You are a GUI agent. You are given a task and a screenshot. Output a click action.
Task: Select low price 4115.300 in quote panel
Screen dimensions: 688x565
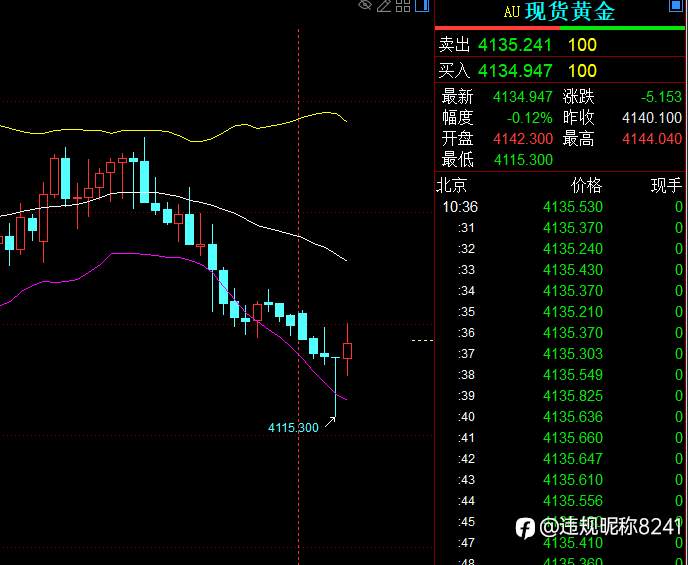coord(523,160)
